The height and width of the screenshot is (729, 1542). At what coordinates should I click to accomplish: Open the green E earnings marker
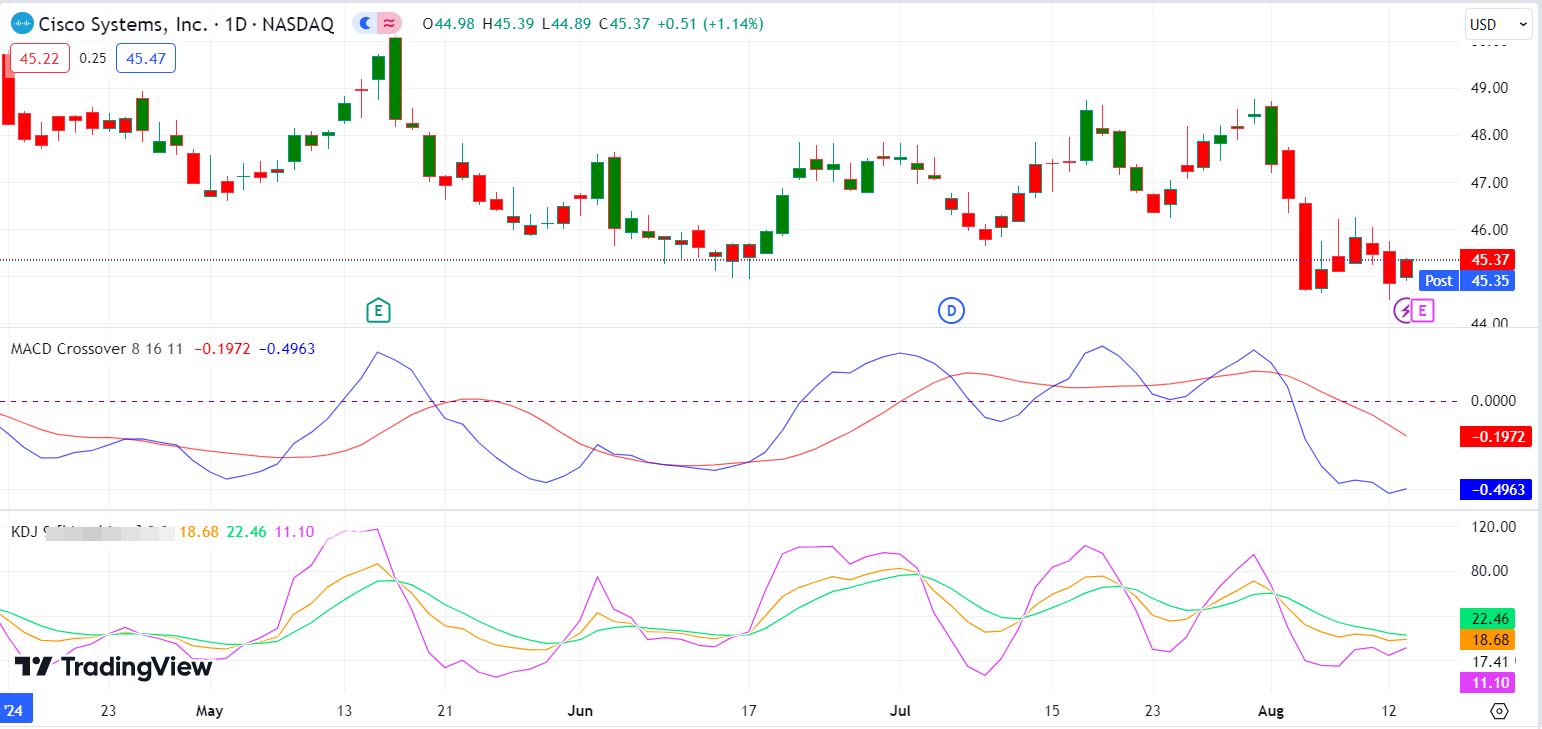tap(378, 311)
